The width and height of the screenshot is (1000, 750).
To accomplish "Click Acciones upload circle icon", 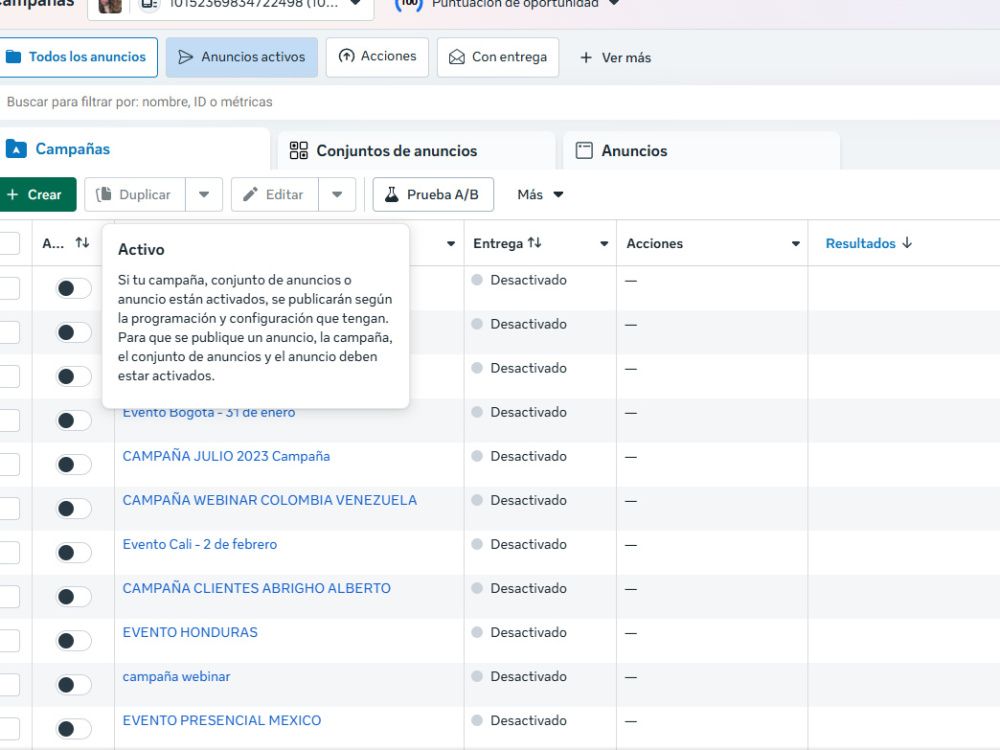I will click(x=346, y=56).
